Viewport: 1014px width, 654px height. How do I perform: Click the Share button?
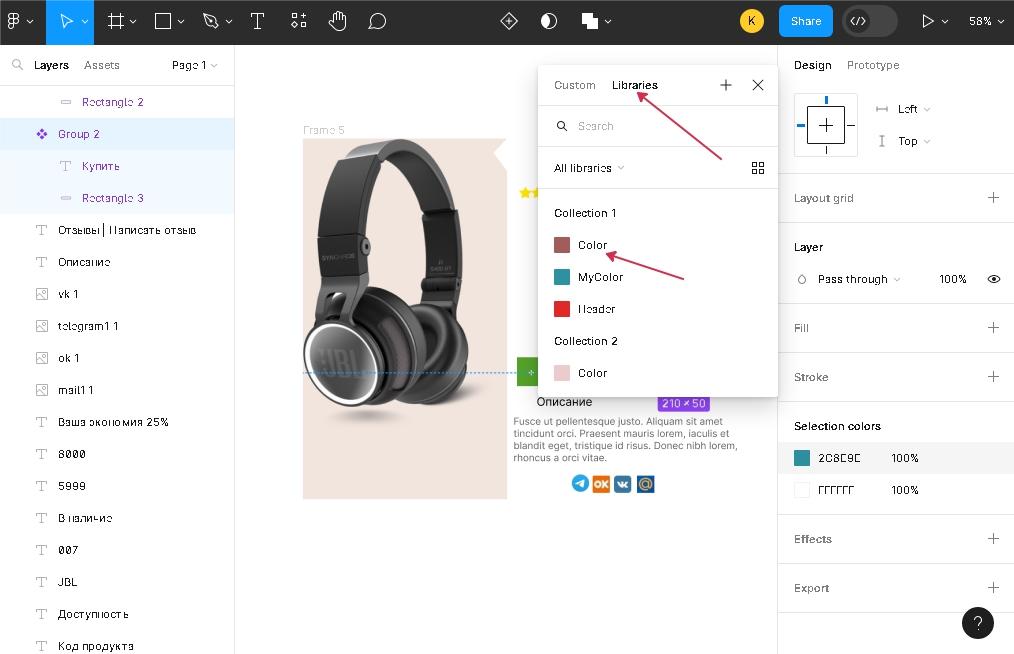805,21
